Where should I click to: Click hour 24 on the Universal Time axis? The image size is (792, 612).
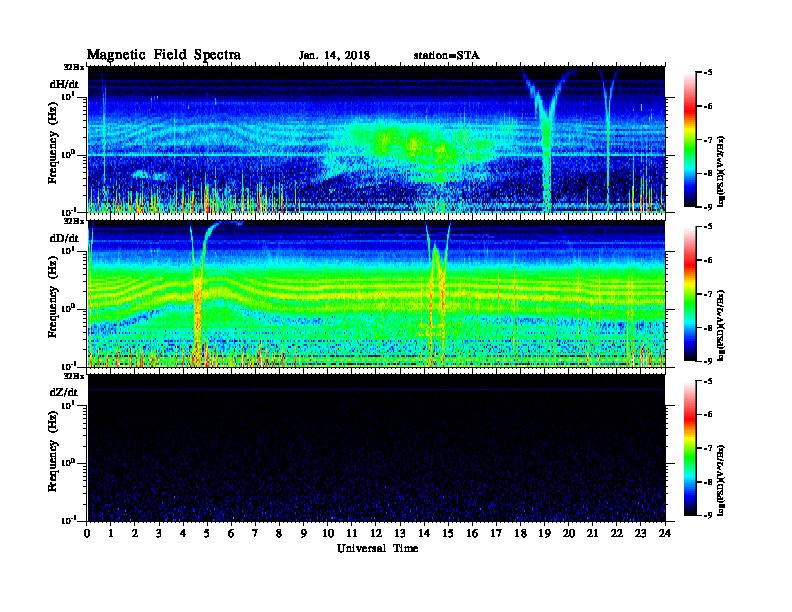click(665, 534)
